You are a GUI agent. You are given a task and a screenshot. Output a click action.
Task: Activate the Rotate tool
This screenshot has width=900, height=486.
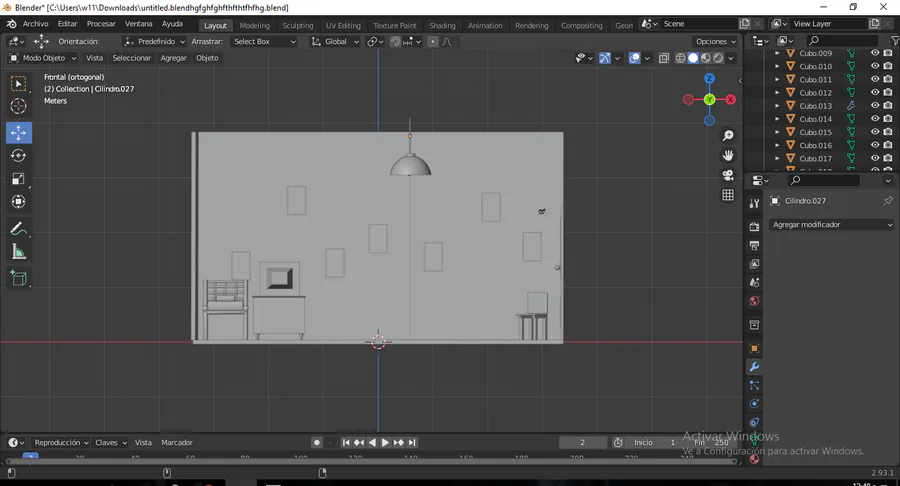coord(19,156)
